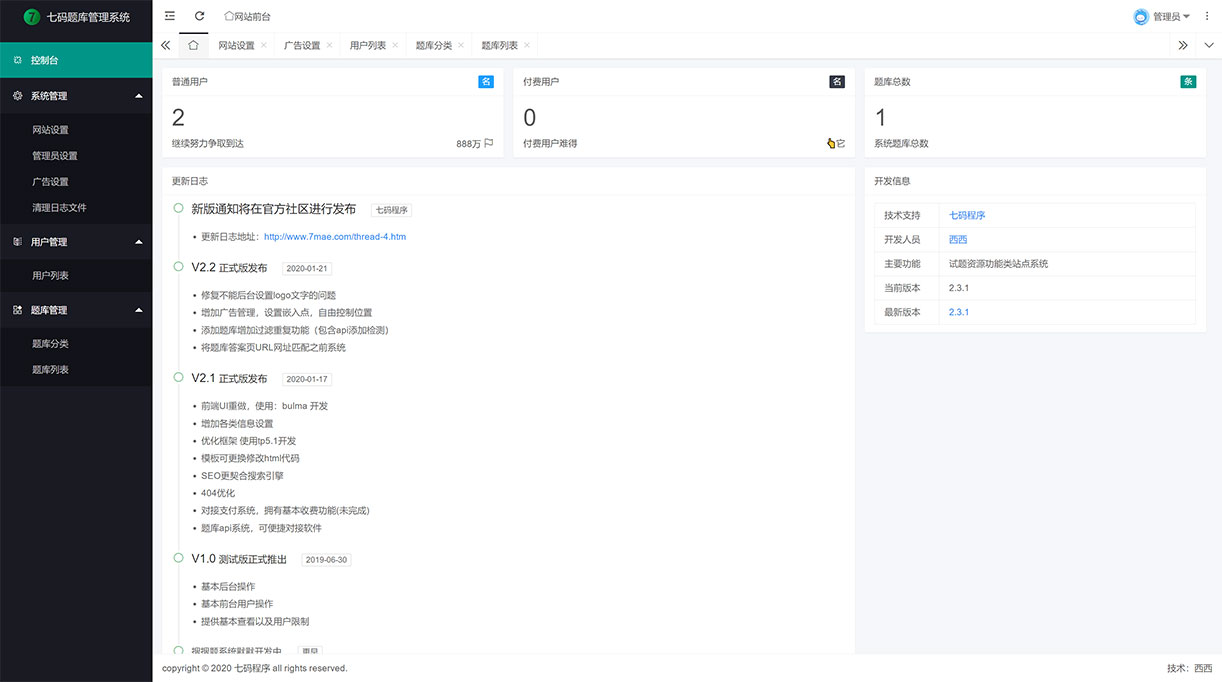Screen dimensions: 1222x682
Task: Open the vertical dots menu top right
Action: [x=1207, y=16]
